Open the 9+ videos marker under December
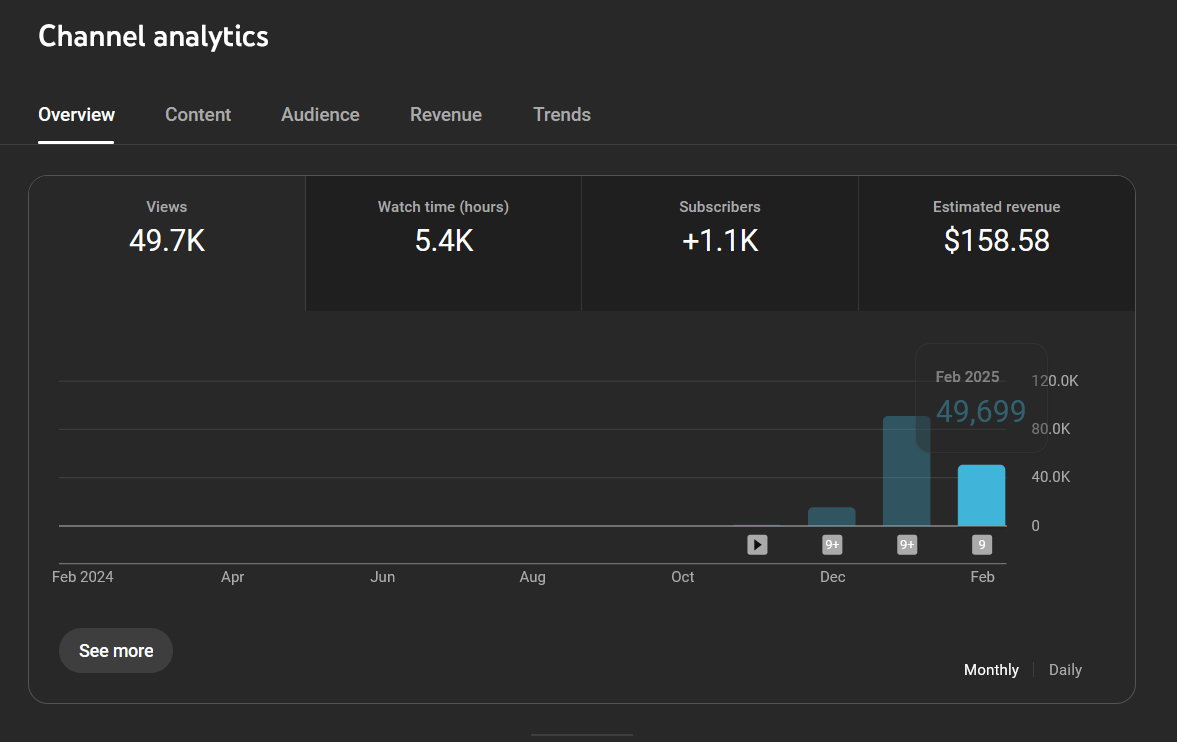Viewport: 1177px width, 742px height. tap(832, 545)
